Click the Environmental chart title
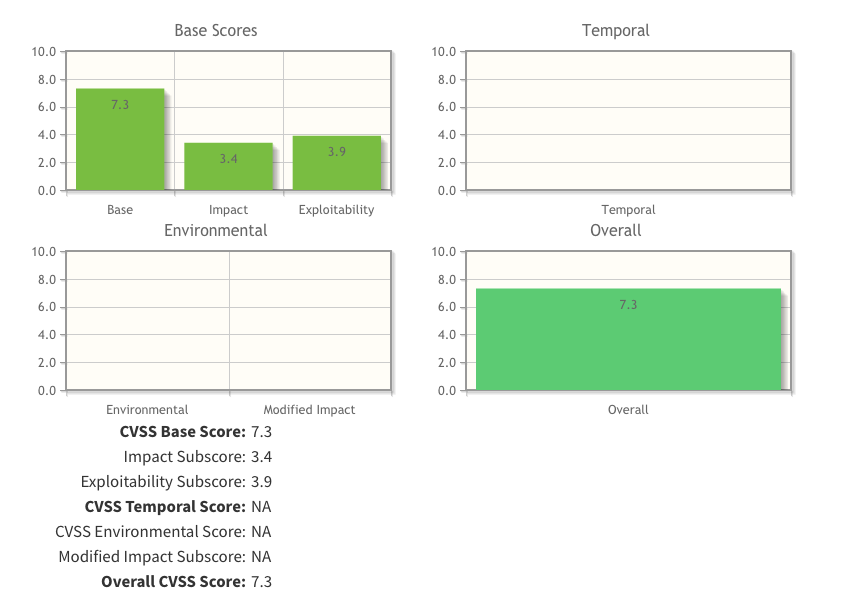This screenshot has width=845, height=605. tap(216, 230)
